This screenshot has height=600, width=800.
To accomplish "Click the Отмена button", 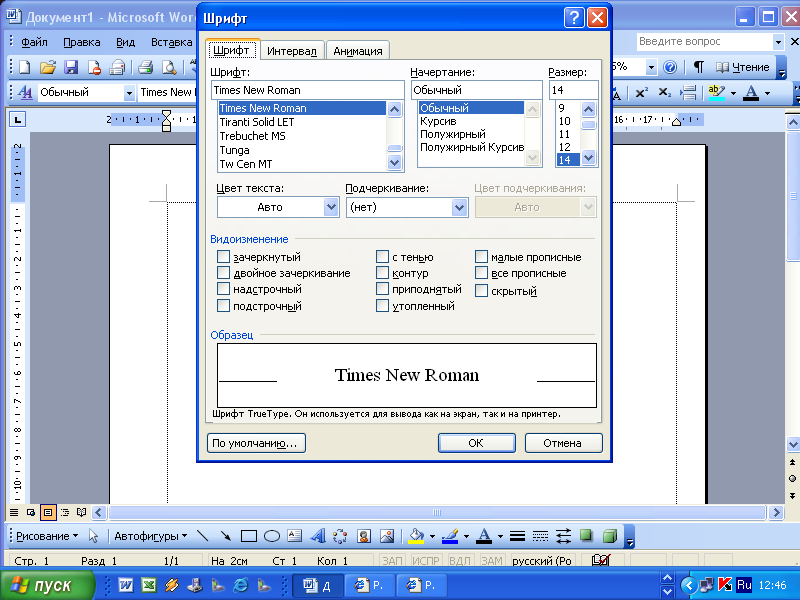I will coord(563,443).
